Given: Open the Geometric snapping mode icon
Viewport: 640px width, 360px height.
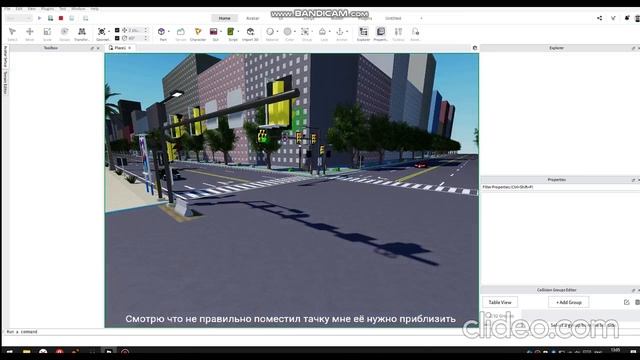Looking at the screenshot, I should [x=102, y=32].
